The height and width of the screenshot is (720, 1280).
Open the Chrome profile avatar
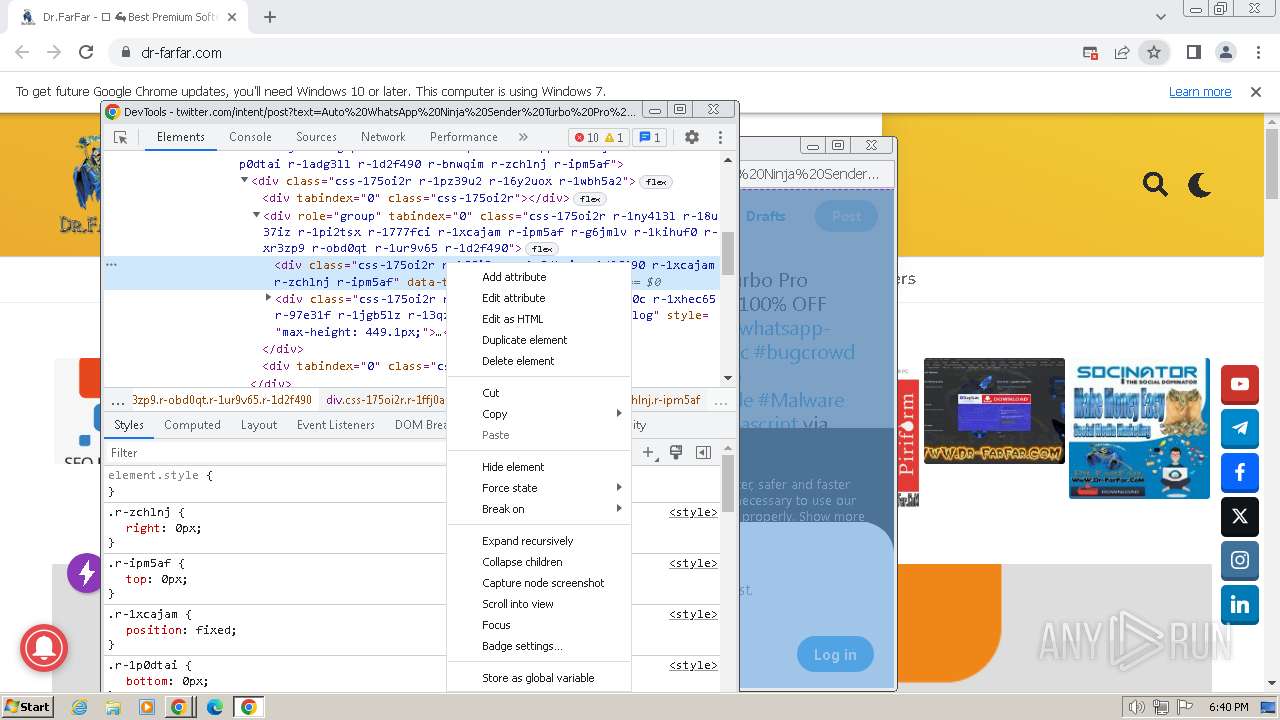[1226, 52]
